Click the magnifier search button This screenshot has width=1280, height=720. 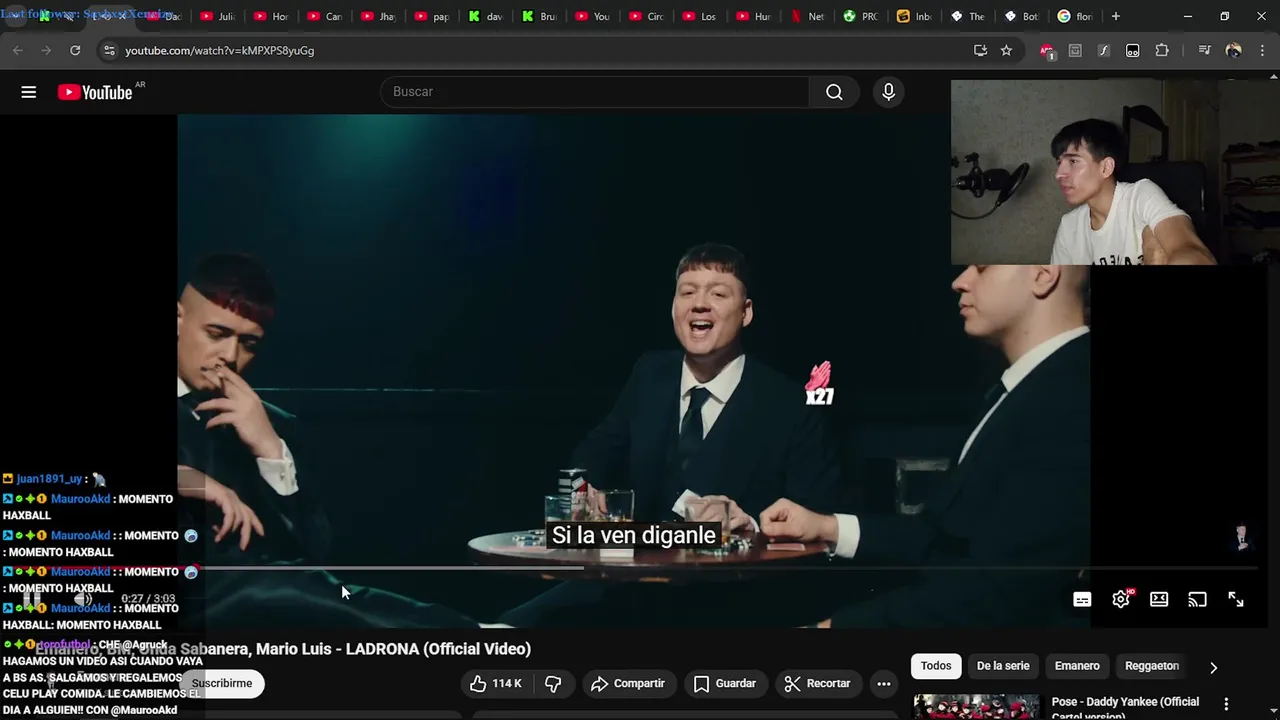[x=834, y=92]
